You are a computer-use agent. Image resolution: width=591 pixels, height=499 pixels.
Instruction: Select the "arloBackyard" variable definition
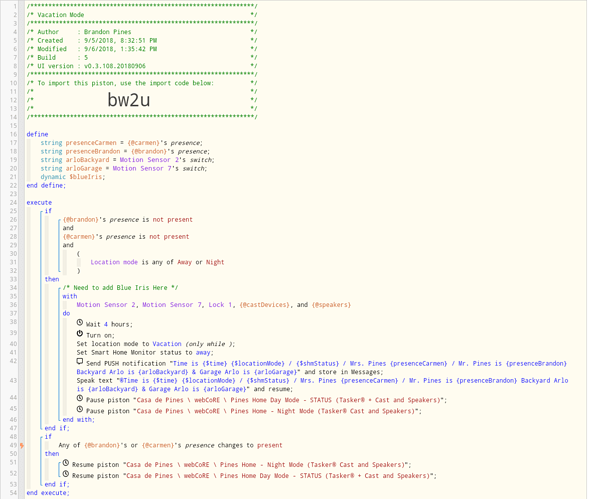coord(127,160)
